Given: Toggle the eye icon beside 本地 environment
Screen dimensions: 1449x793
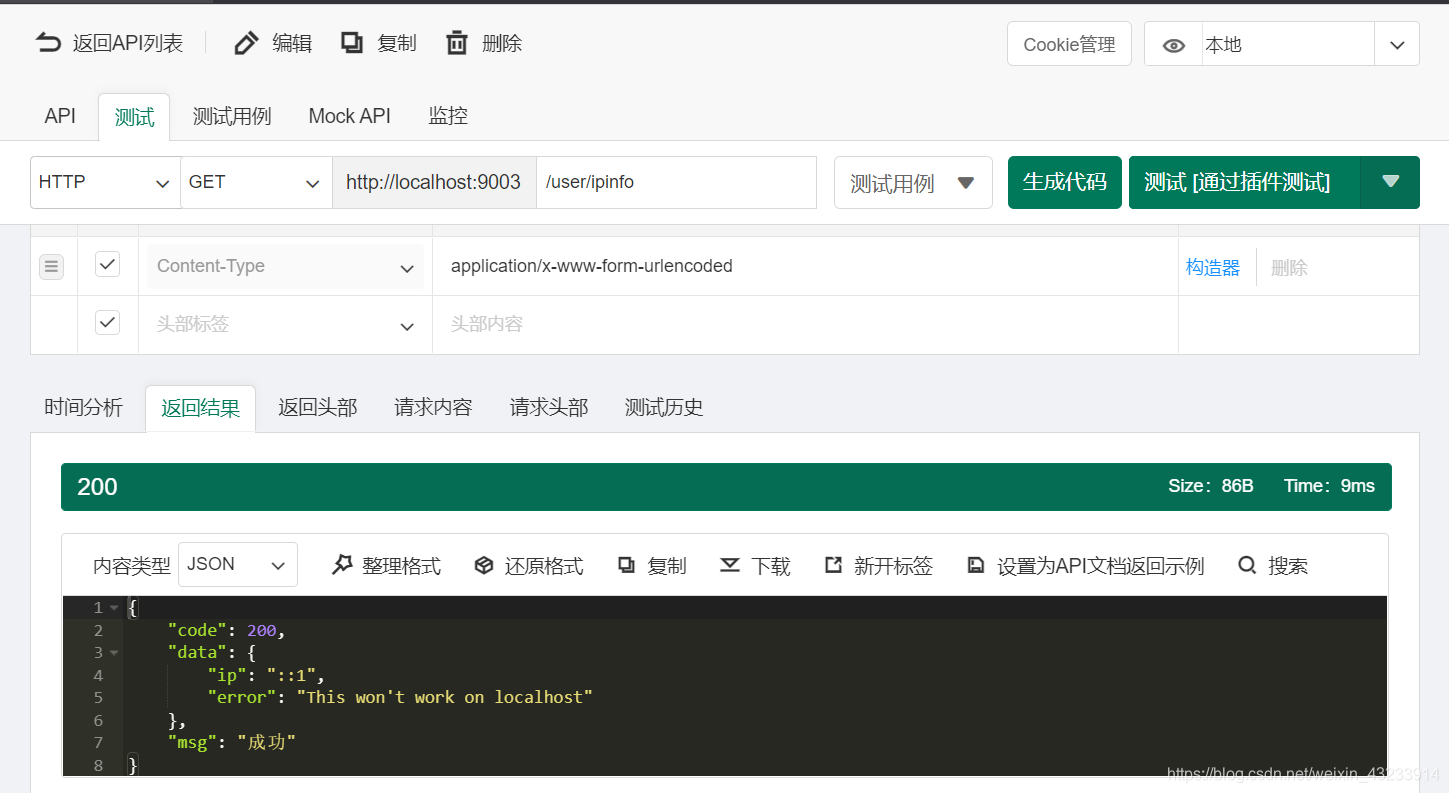Looking at the screenshot, I should tap(1174, 45).
